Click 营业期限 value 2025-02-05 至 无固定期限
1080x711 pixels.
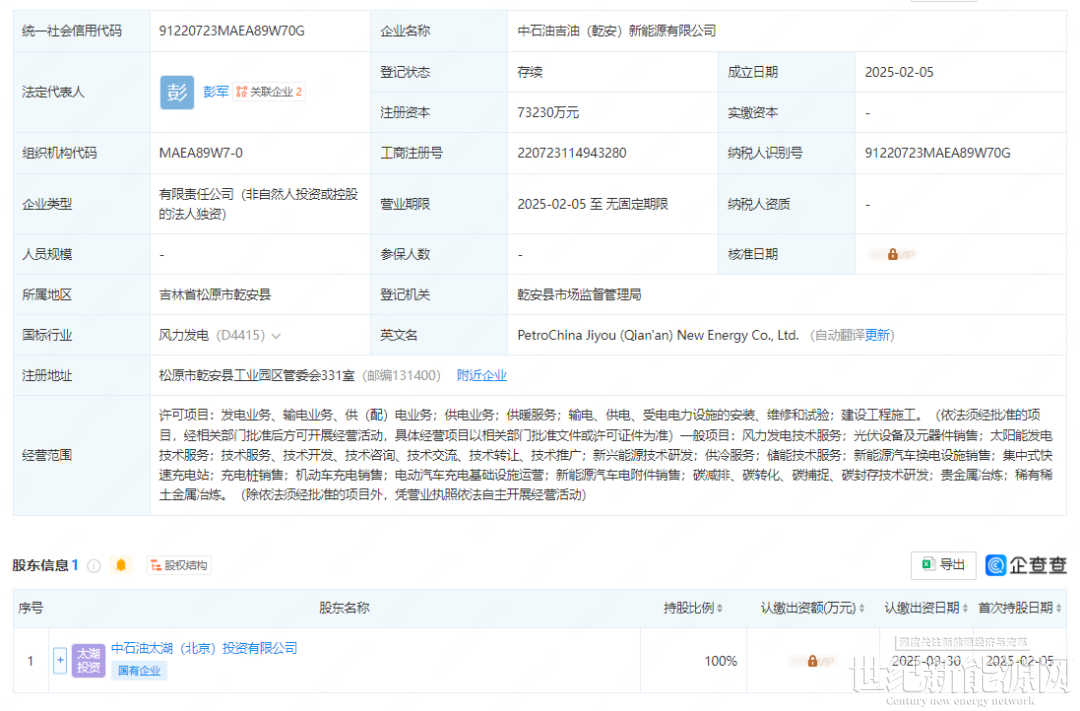pos(592,205)
